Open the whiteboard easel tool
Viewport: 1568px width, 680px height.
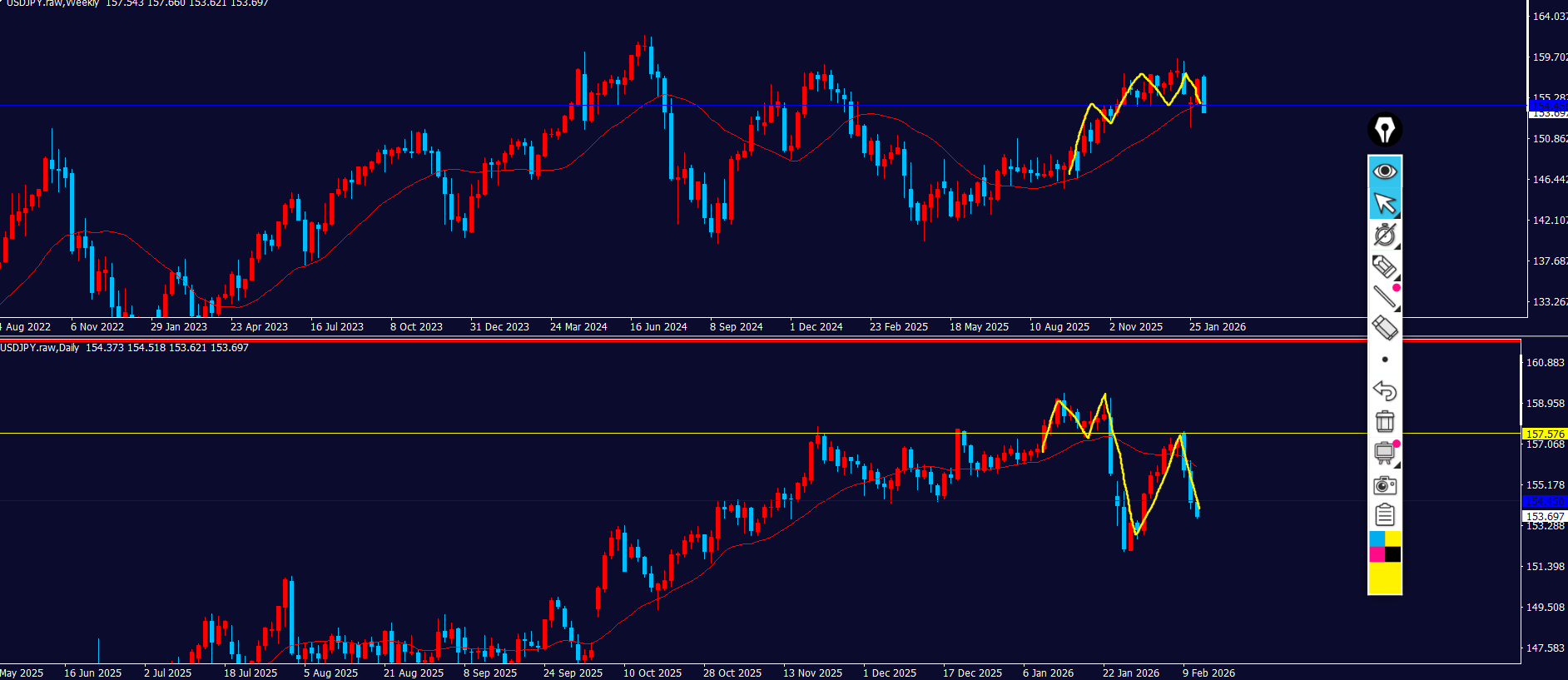pos(1385,453)
